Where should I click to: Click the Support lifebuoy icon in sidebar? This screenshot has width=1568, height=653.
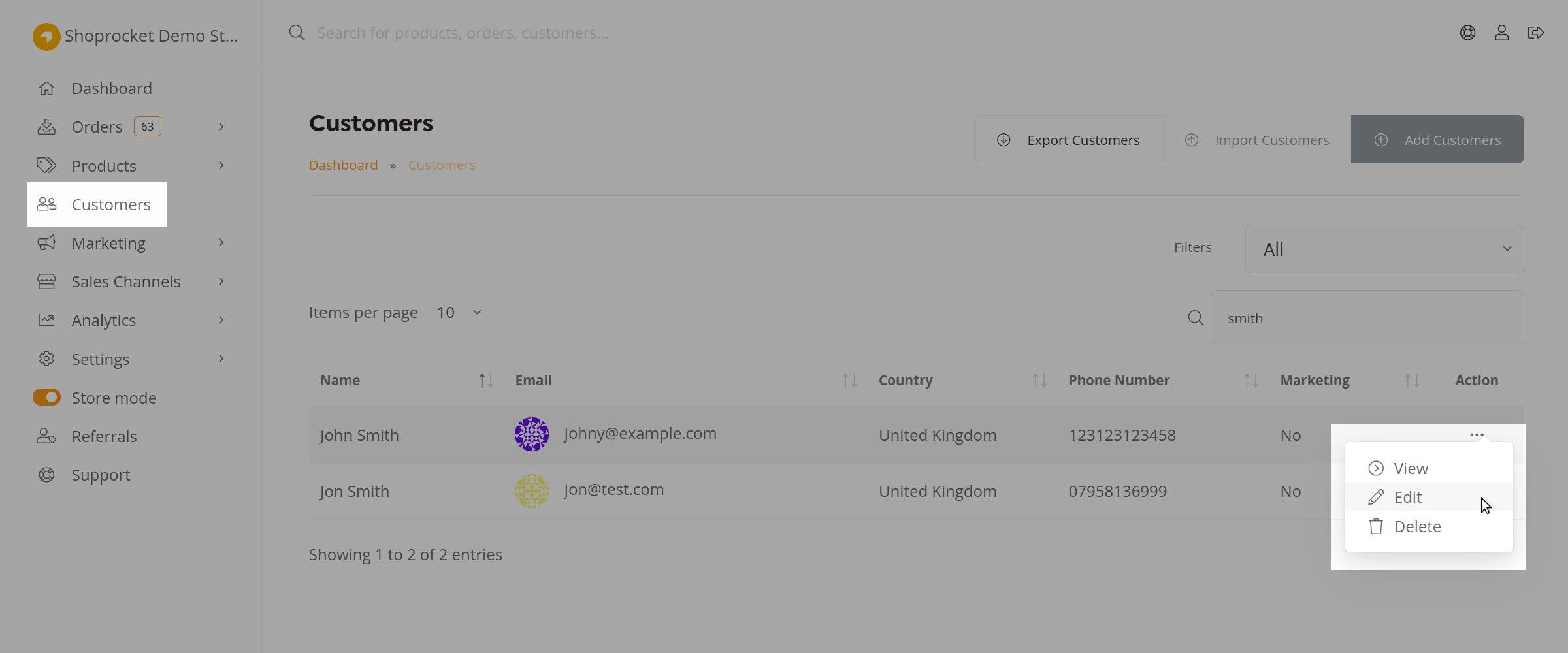46,475
